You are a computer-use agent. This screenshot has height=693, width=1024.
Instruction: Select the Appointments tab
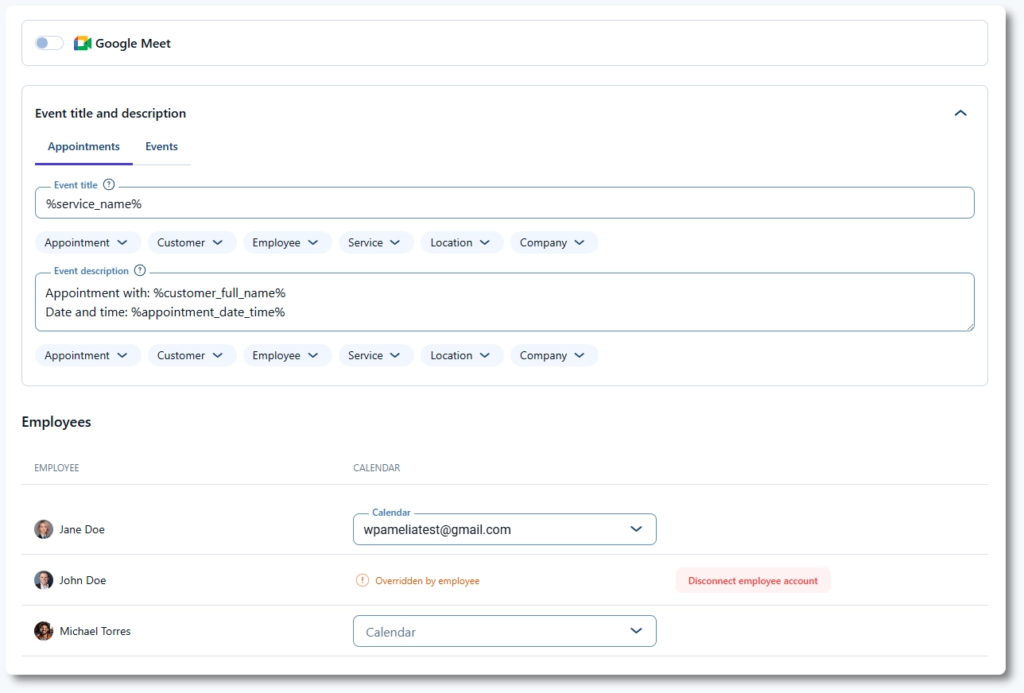pyautogui.click(x=84, y=147)
